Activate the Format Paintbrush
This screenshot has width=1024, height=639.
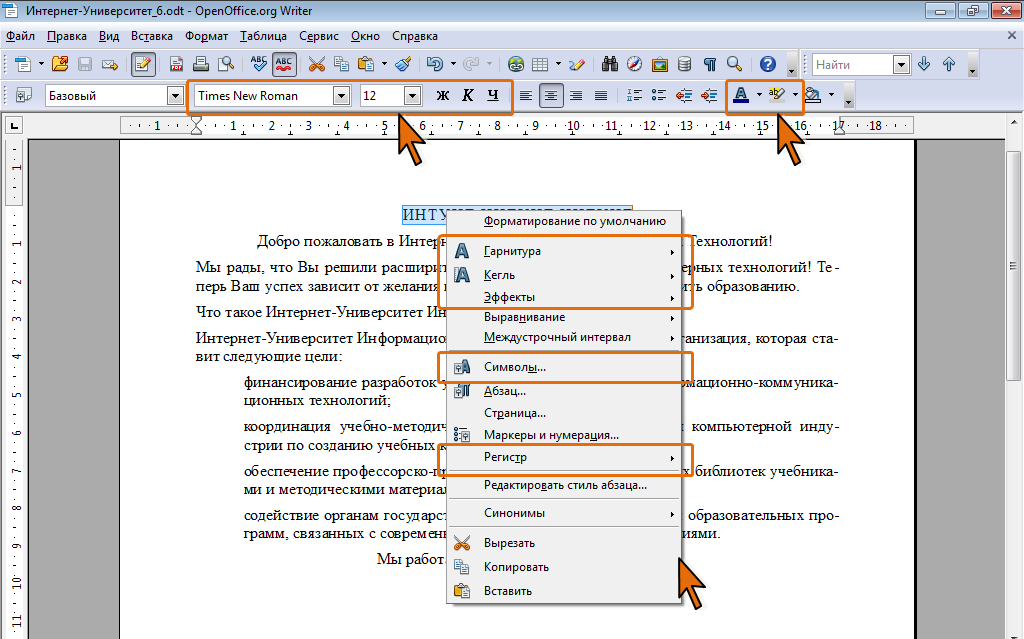404,64
